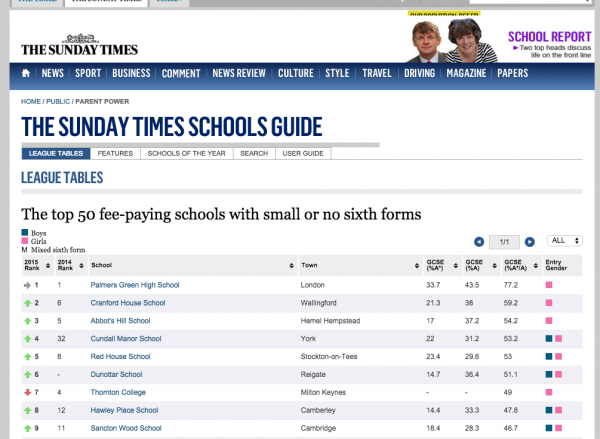Viewport: 600px width, 439px height.
Task: Click pink gender square for Palmers Green
Action: click(549, 285)
